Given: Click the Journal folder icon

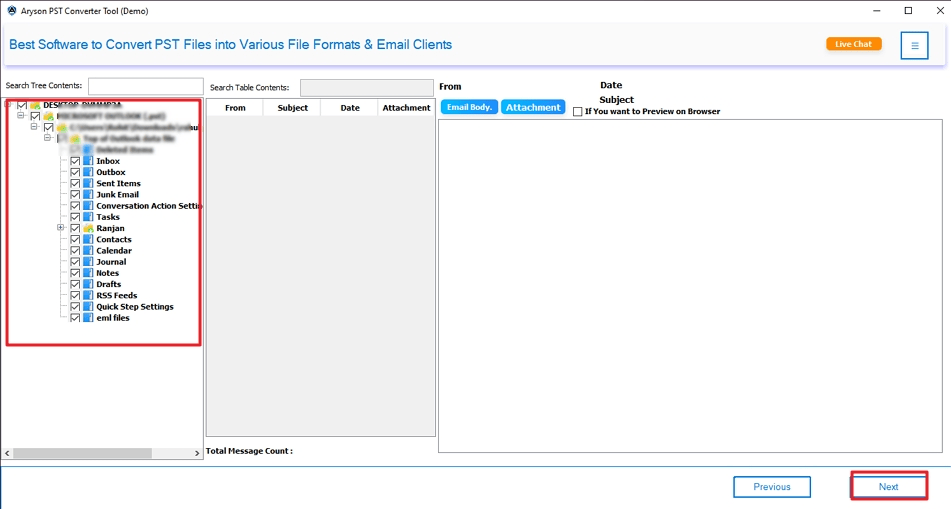Looking at the screenshot, I should pyautogui.click(x=88, y=262).
